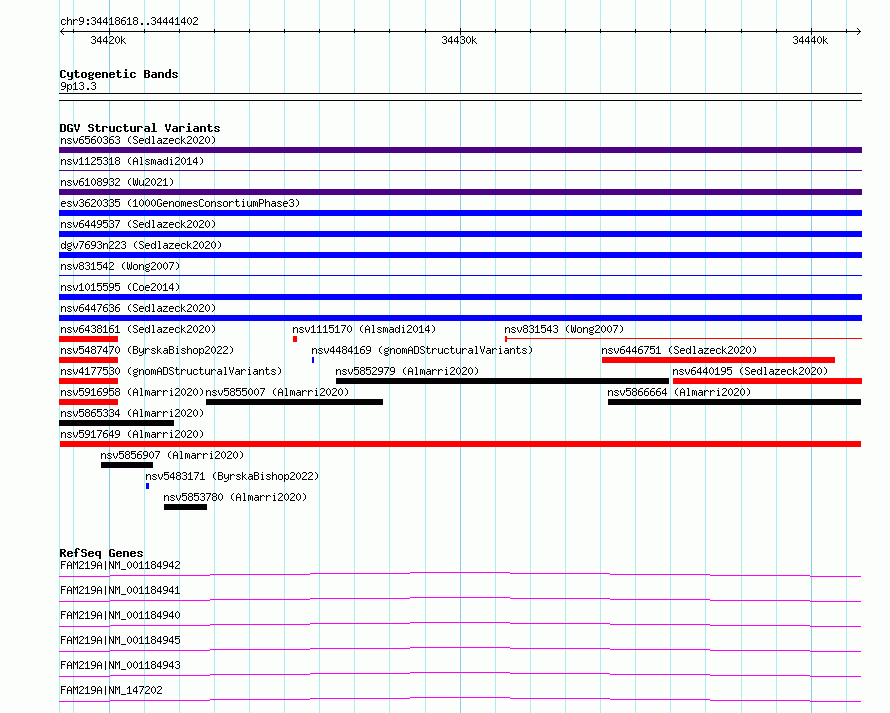This screenshot has height=713, width=890.
Task: Click the 34430k ruler tick label
Action: coord(459,40)
